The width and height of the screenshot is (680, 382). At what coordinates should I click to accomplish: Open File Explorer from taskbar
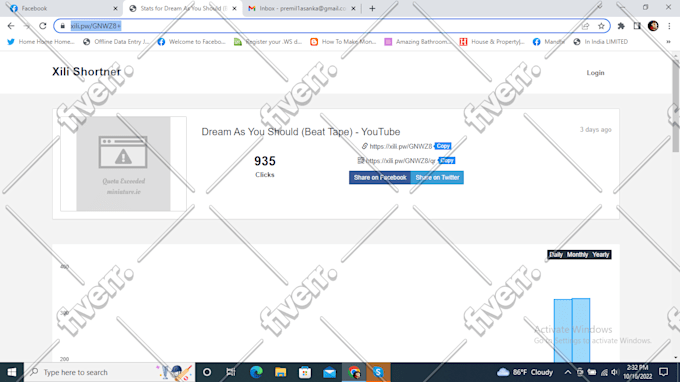(280, 372)
